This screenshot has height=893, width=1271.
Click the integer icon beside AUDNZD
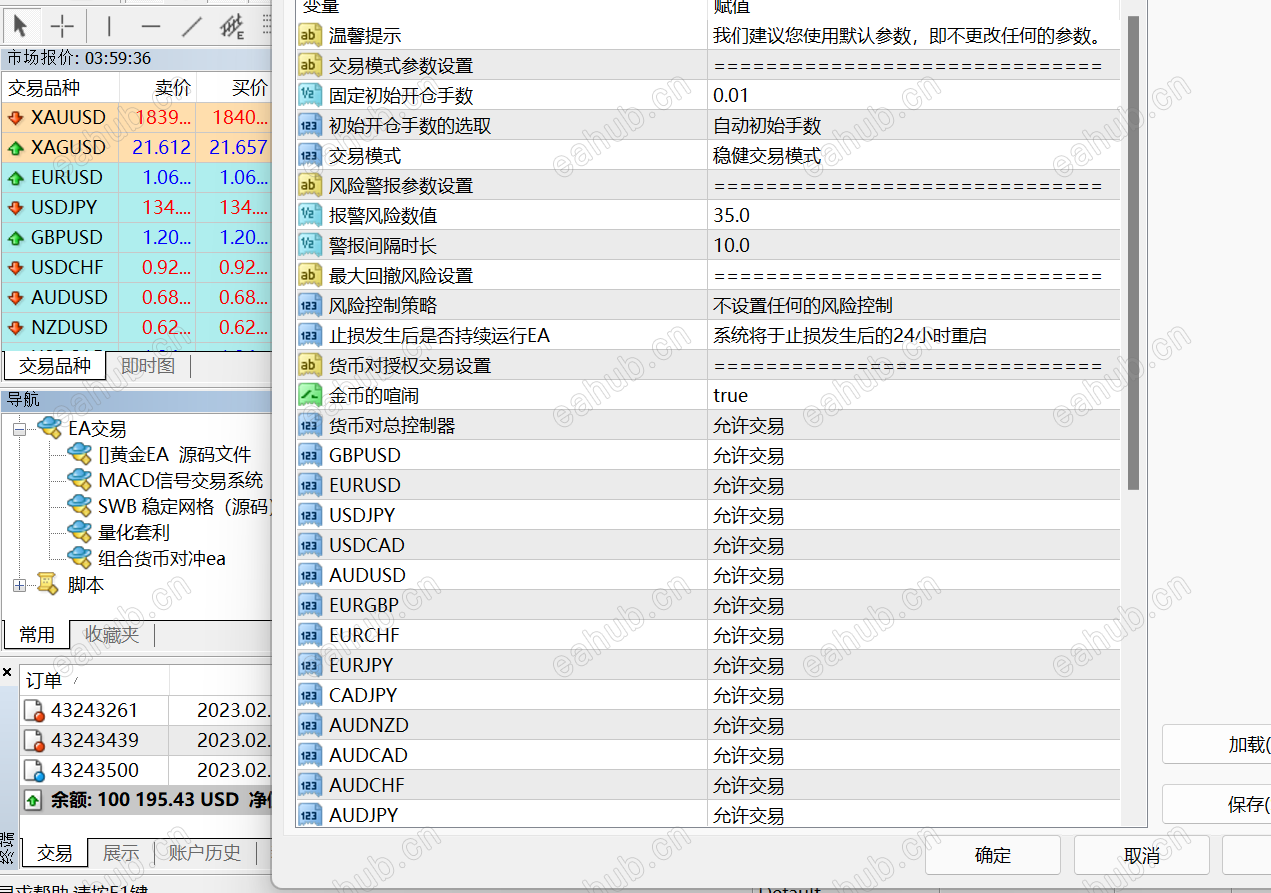tap(310, 725)
